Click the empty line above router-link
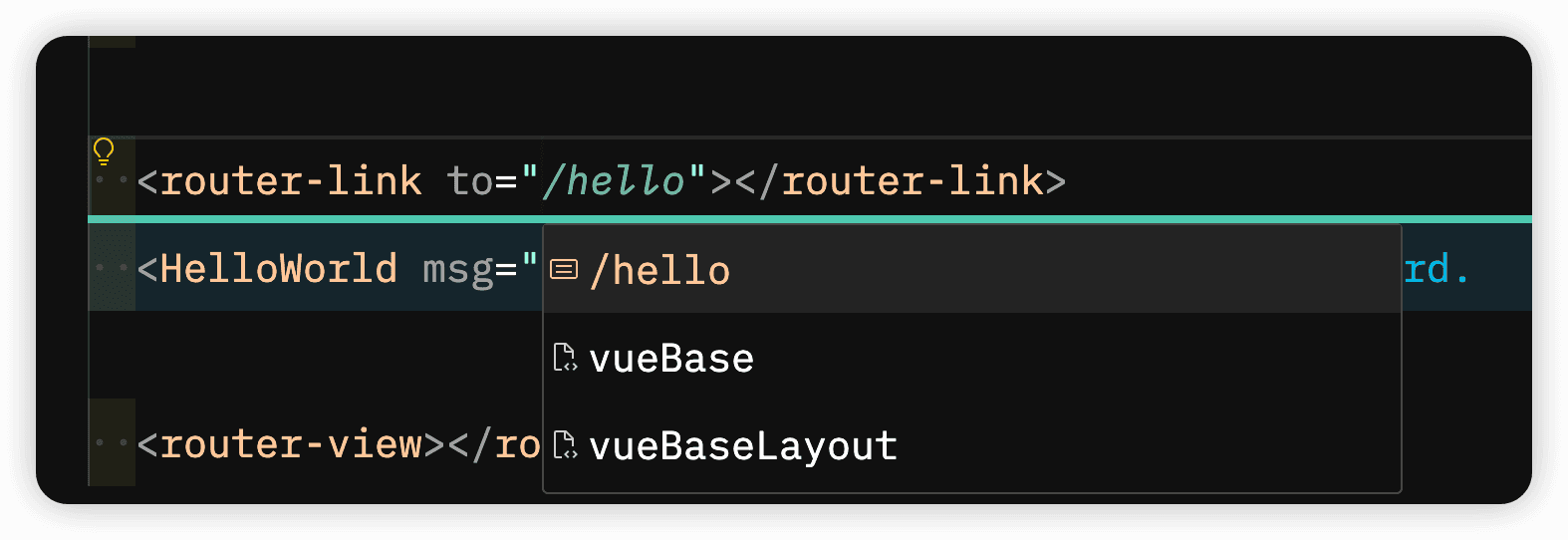Image resolution: width=1568 pixels, height=540 pixels. 797,90
